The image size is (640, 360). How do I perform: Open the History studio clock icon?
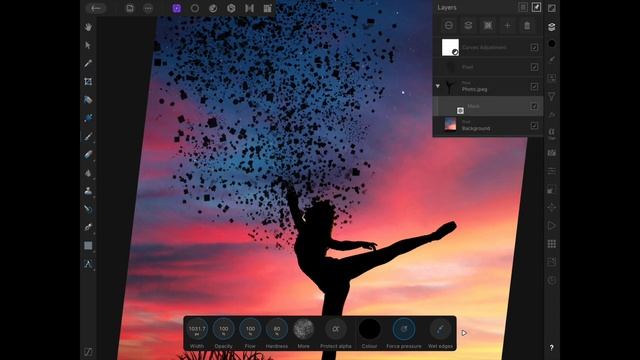tap(551, 280)
